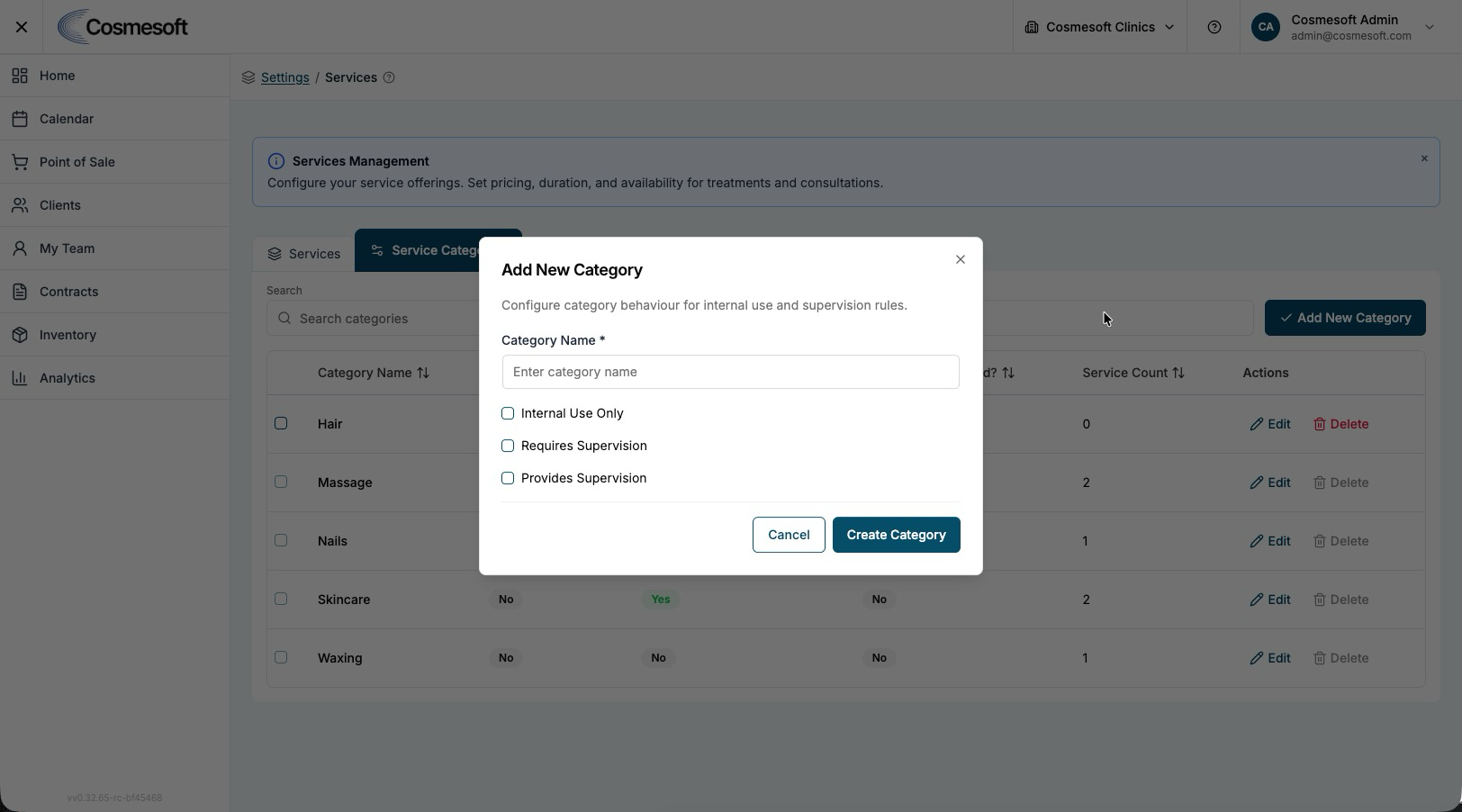
Task: Edit the Waxing category
Action: click(x=1269, y=658)
